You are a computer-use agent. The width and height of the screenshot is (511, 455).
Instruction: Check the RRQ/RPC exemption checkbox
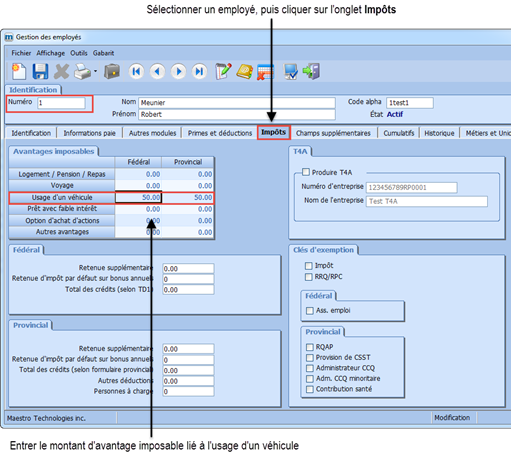pyautogui.click(x=309, y=277)
